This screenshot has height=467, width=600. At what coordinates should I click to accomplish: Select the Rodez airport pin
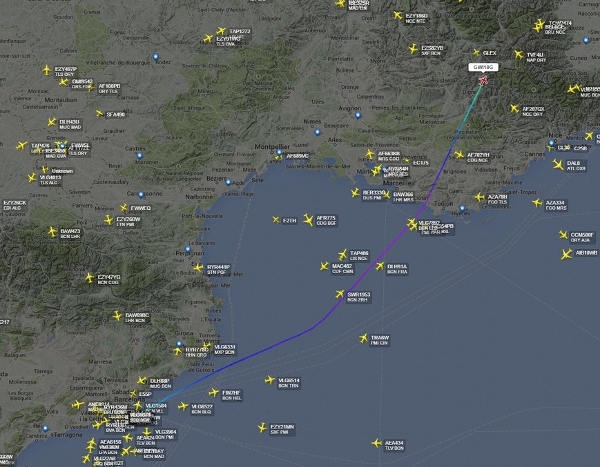click(x=155, y=57)
